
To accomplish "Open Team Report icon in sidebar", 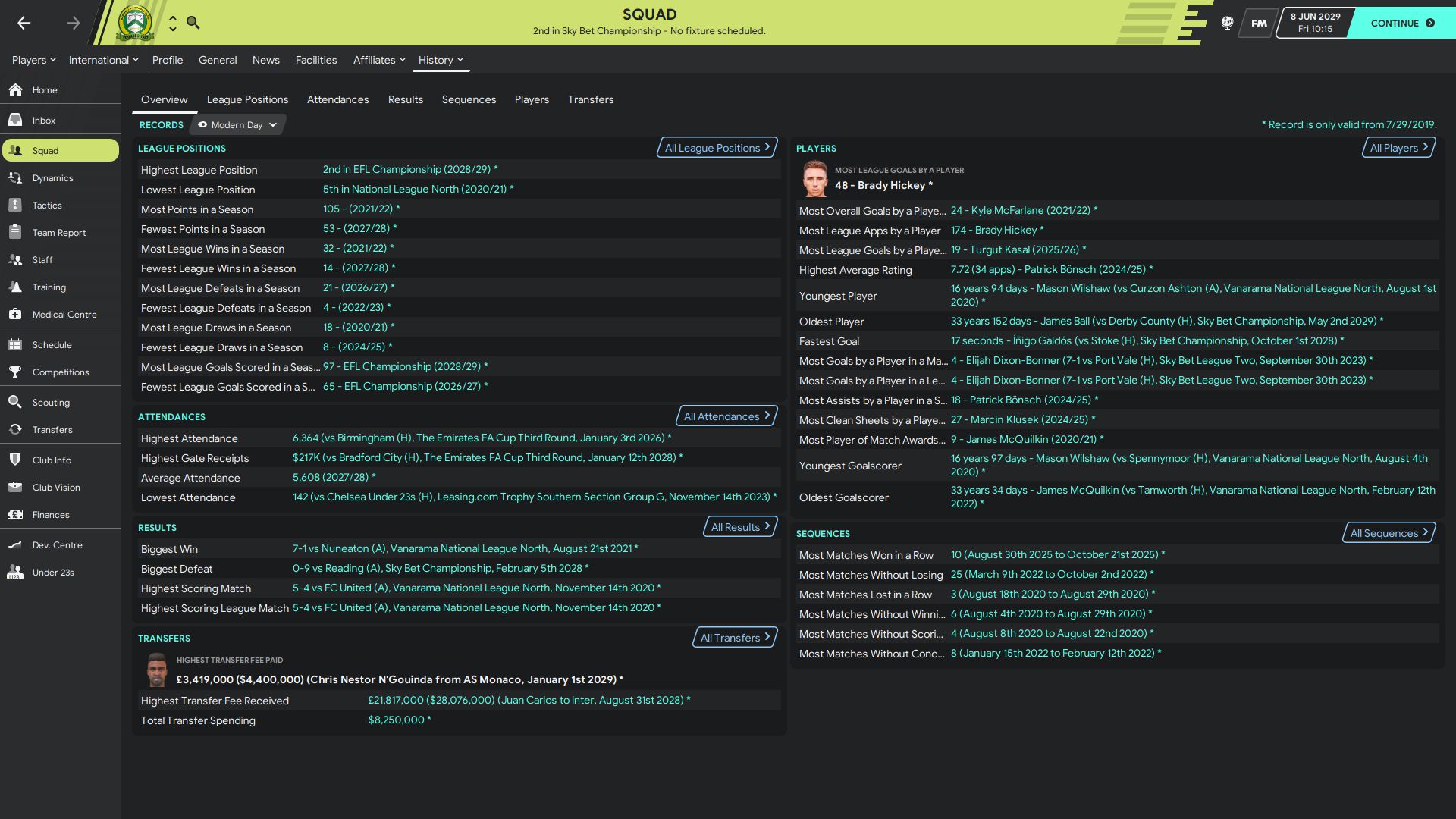I will pyautogui.click(x=15, y=232).
